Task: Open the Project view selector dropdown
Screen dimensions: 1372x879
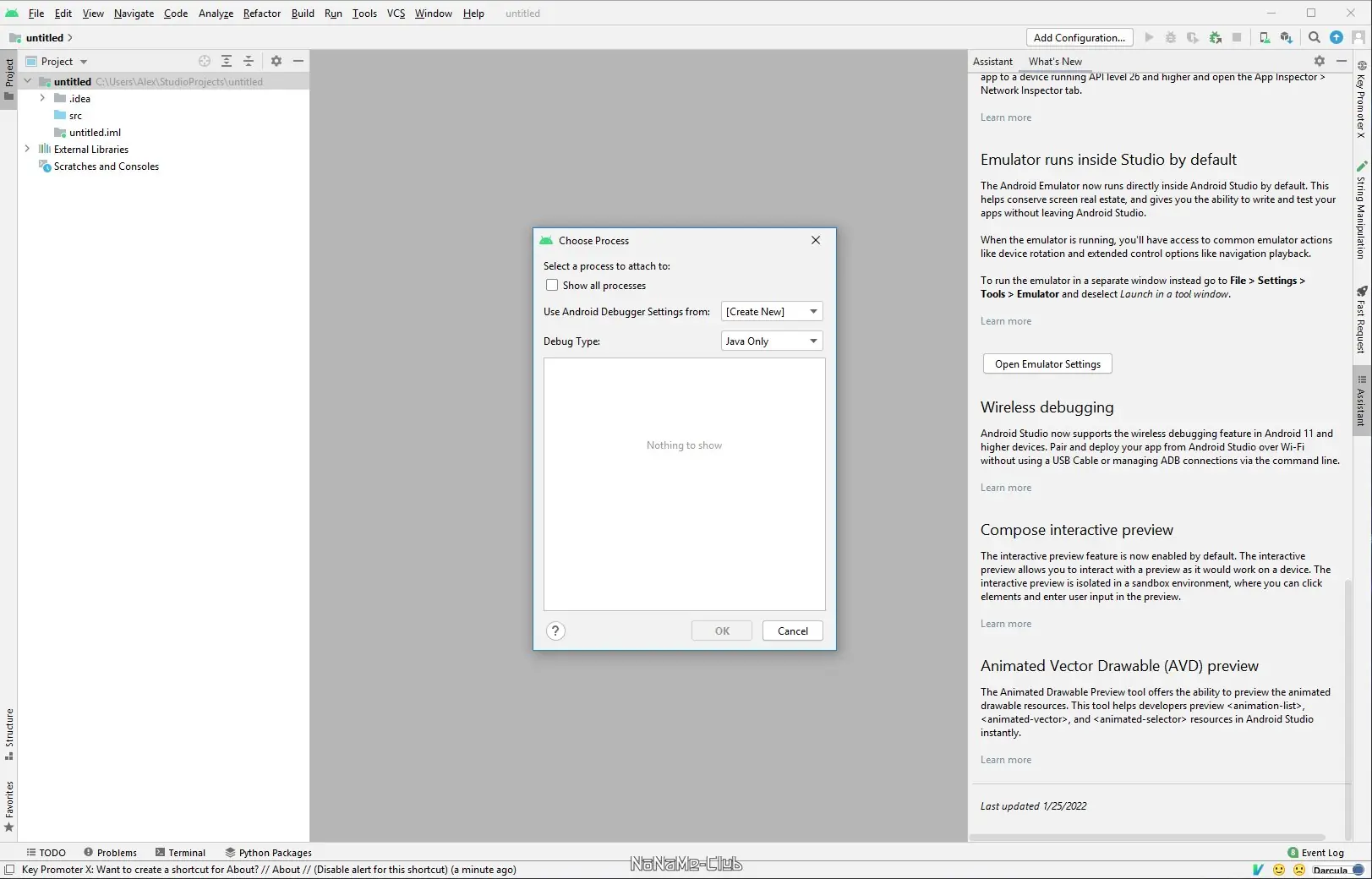Action: click(x=57, y=61)
